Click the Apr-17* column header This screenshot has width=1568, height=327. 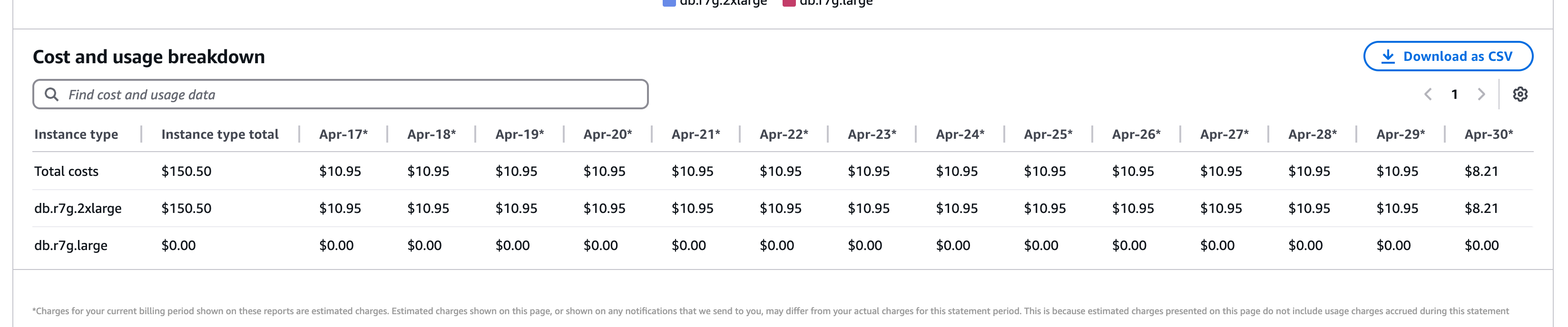tap(343, 135)
